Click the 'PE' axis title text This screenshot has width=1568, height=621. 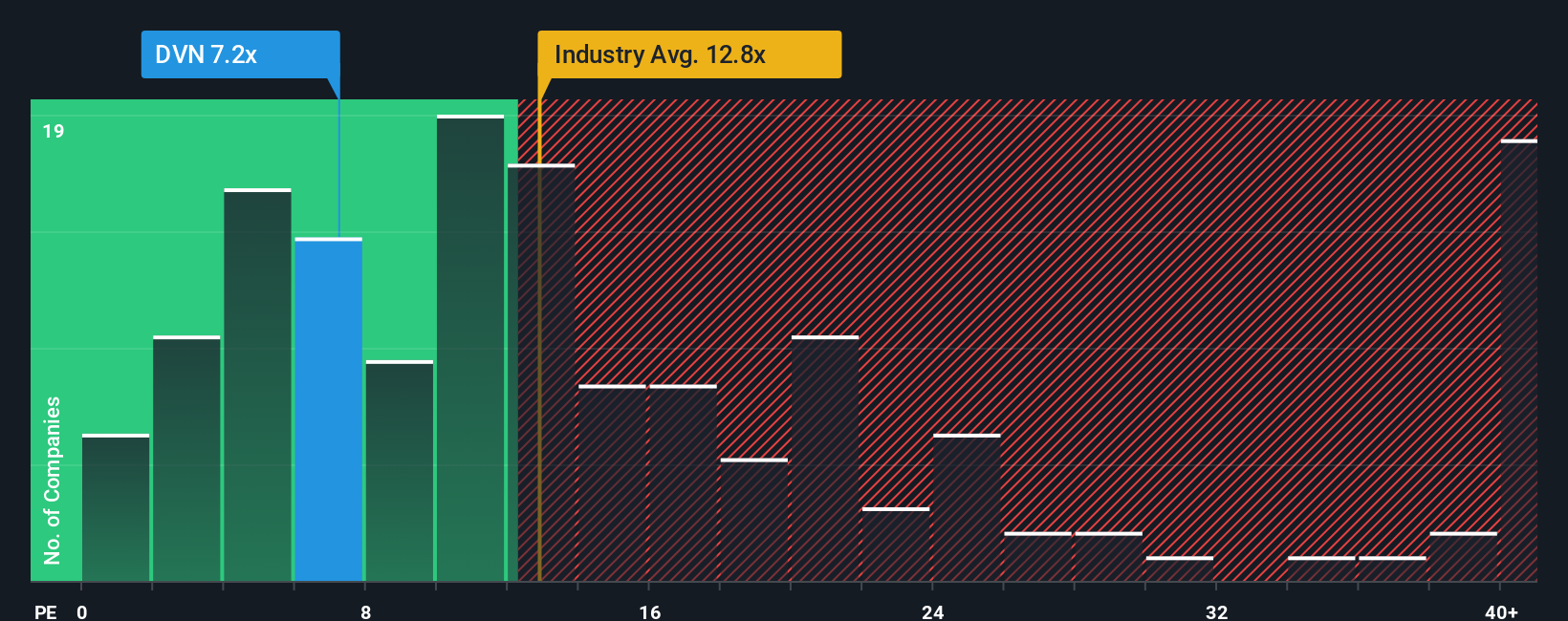45,611
